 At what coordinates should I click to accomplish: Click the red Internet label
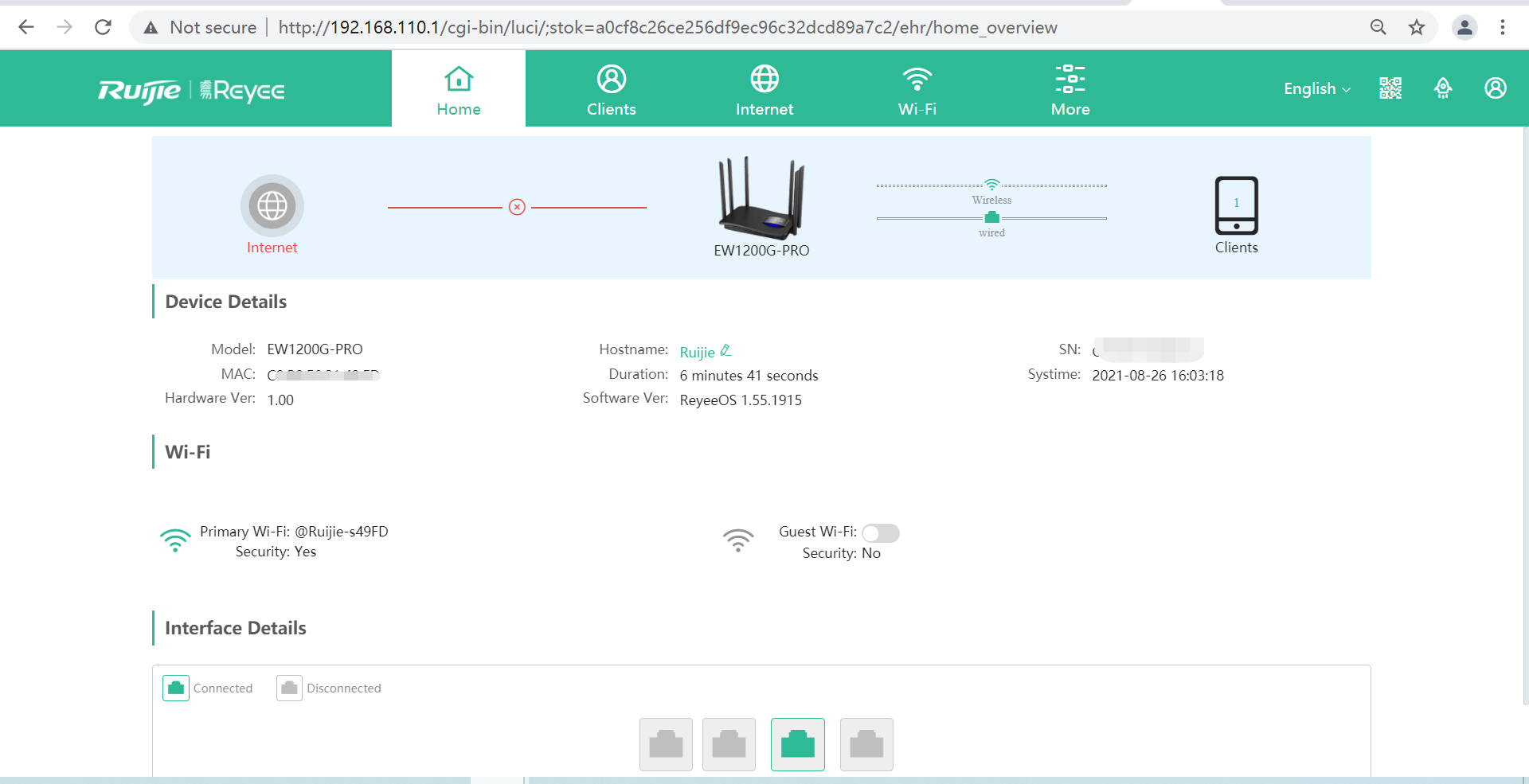272,248
